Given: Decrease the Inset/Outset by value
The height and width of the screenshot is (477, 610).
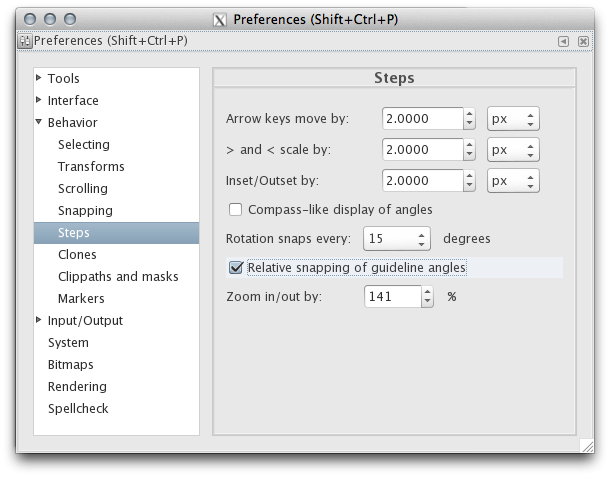Looking at the screenshot, I should click(x=469, y=186).
